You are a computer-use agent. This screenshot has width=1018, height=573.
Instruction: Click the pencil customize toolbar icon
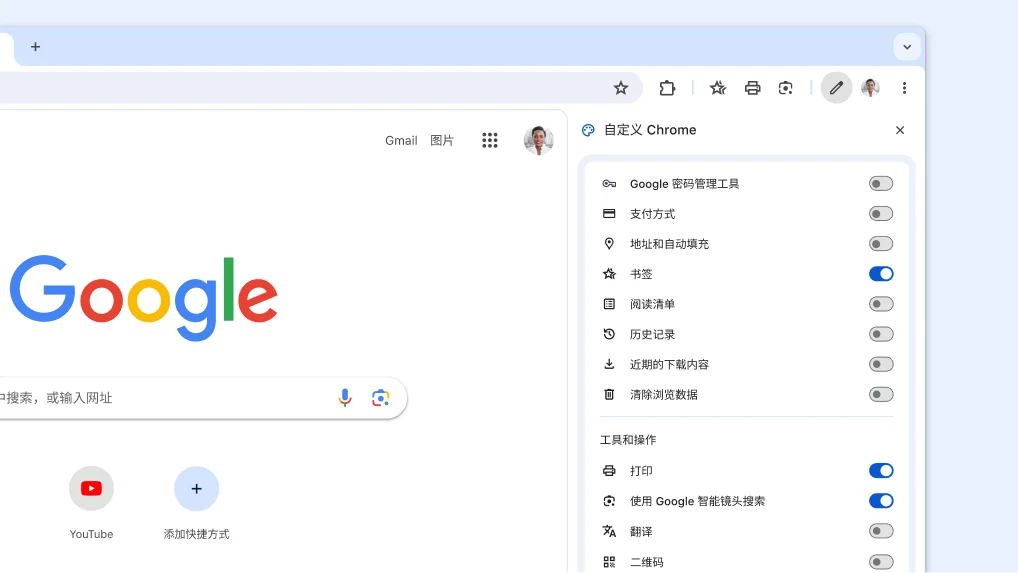point(836,88)
